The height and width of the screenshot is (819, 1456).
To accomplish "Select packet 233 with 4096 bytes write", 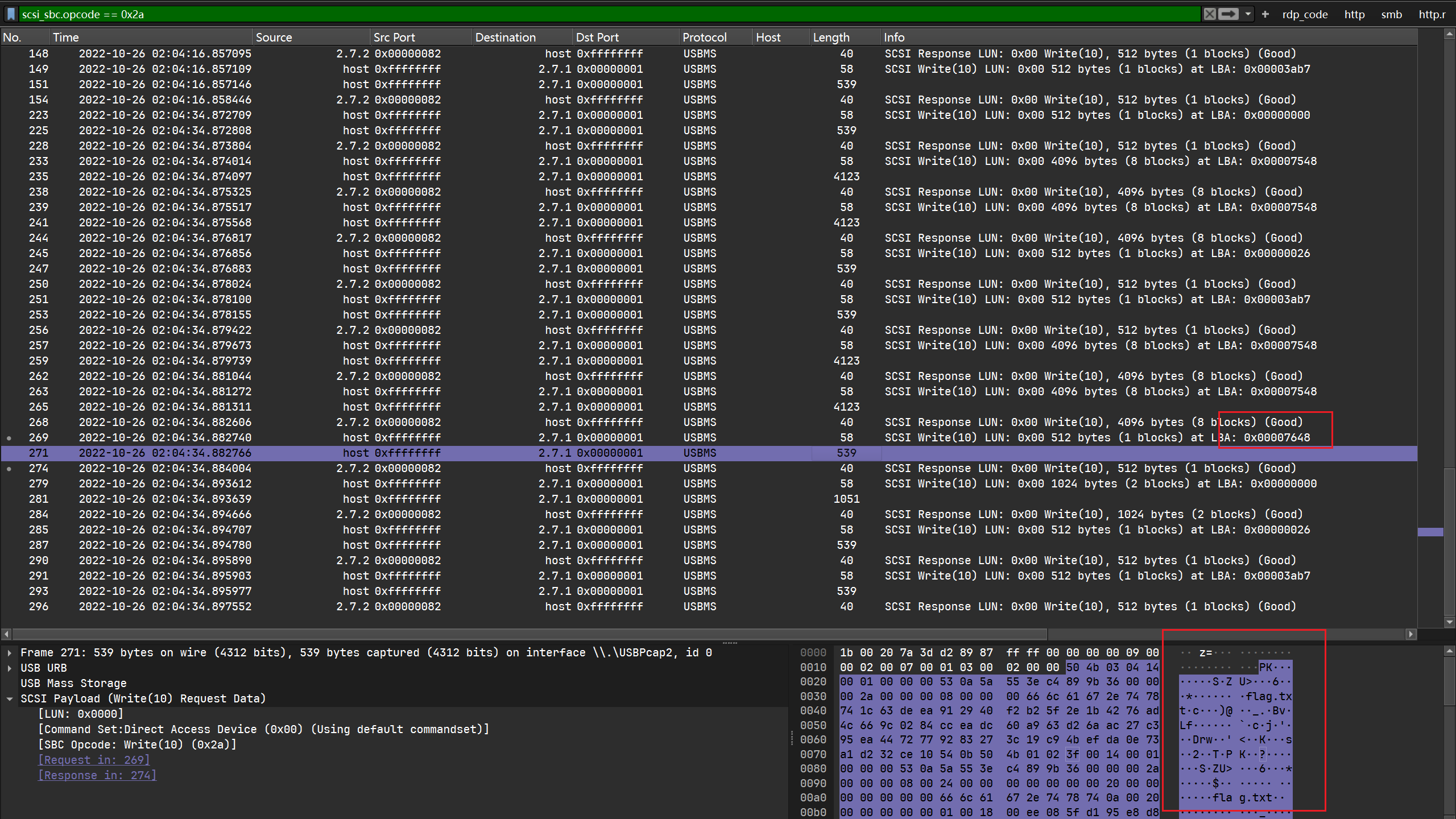I will pos(709,161).
